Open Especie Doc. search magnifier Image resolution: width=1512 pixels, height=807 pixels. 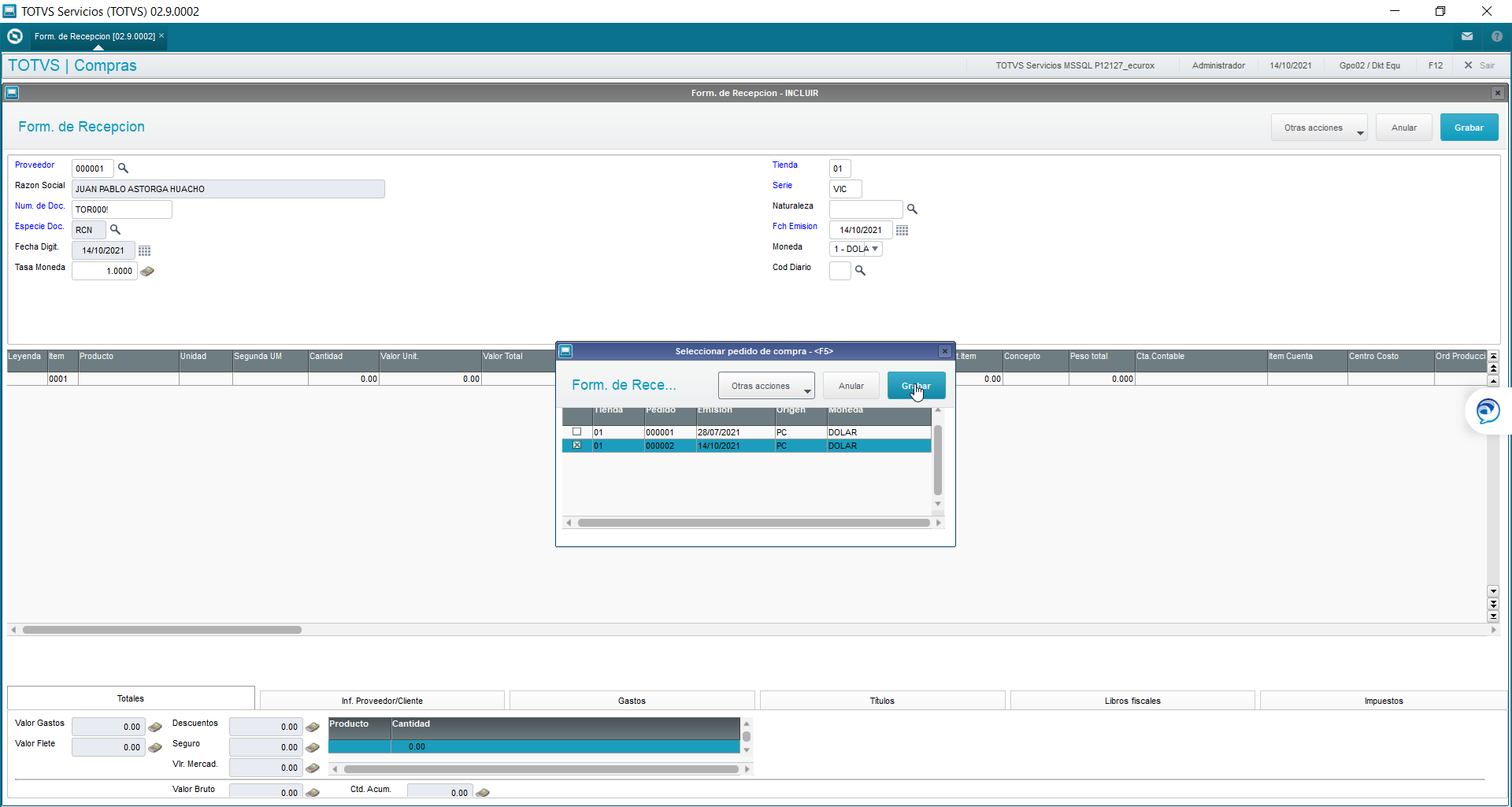115,230
